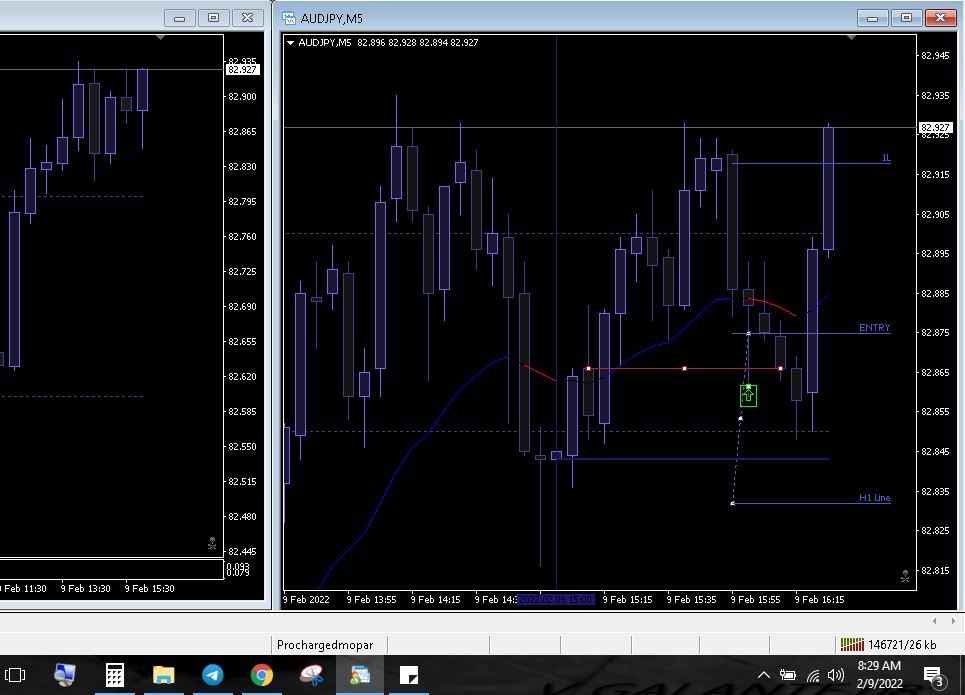Launch the Calculator from the taskbar
This screenshot has width=965, height=695.
114,675
